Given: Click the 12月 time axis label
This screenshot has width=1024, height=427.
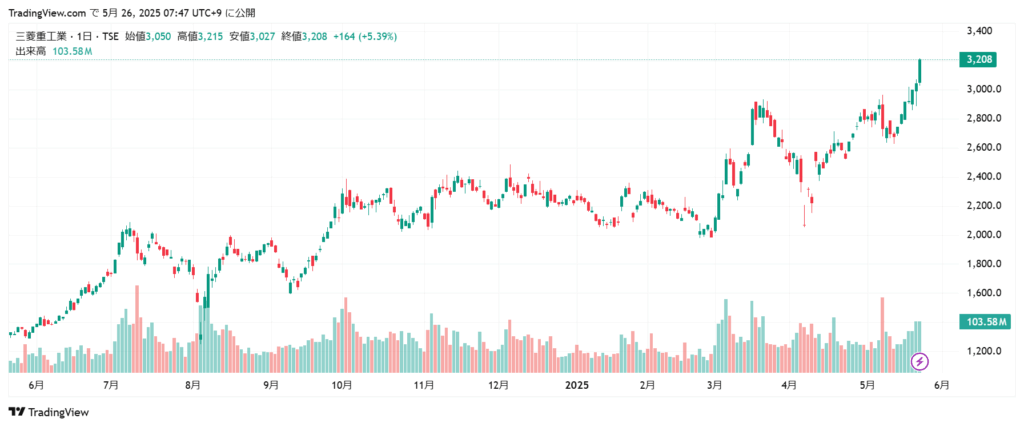Looking at the screenshot, I should click(x=498, y=385).
